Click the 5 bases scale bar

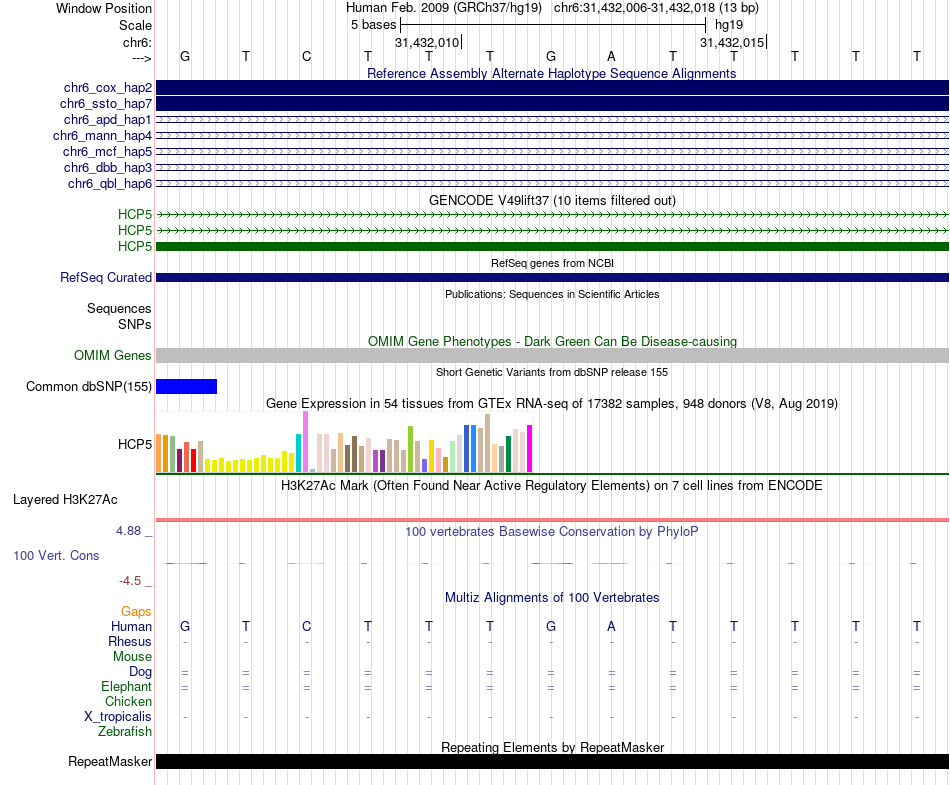click(x=553, y=25)
